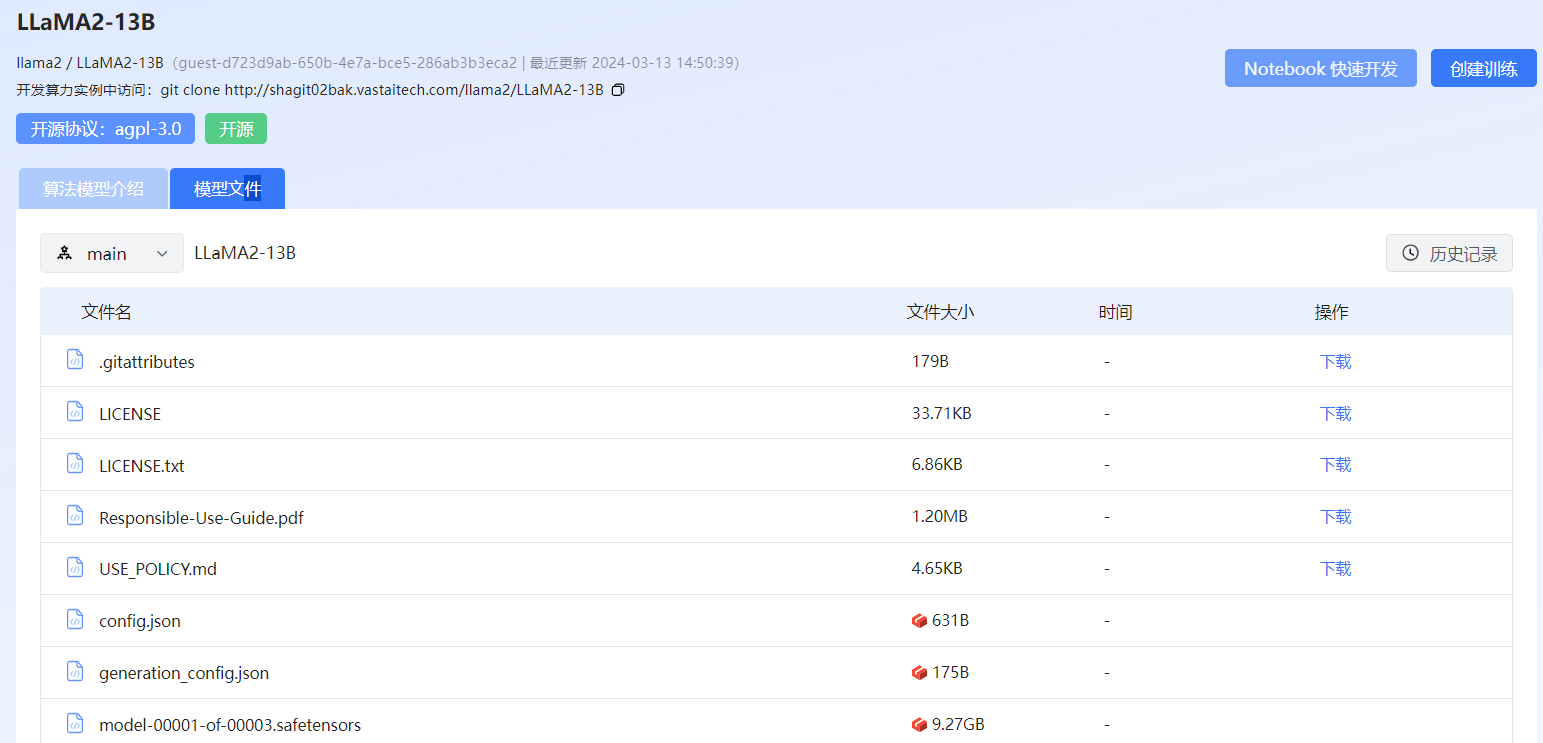Click the git clone URL text
Viewport: 1543px width, 743px height.
[x=382, y=90]
